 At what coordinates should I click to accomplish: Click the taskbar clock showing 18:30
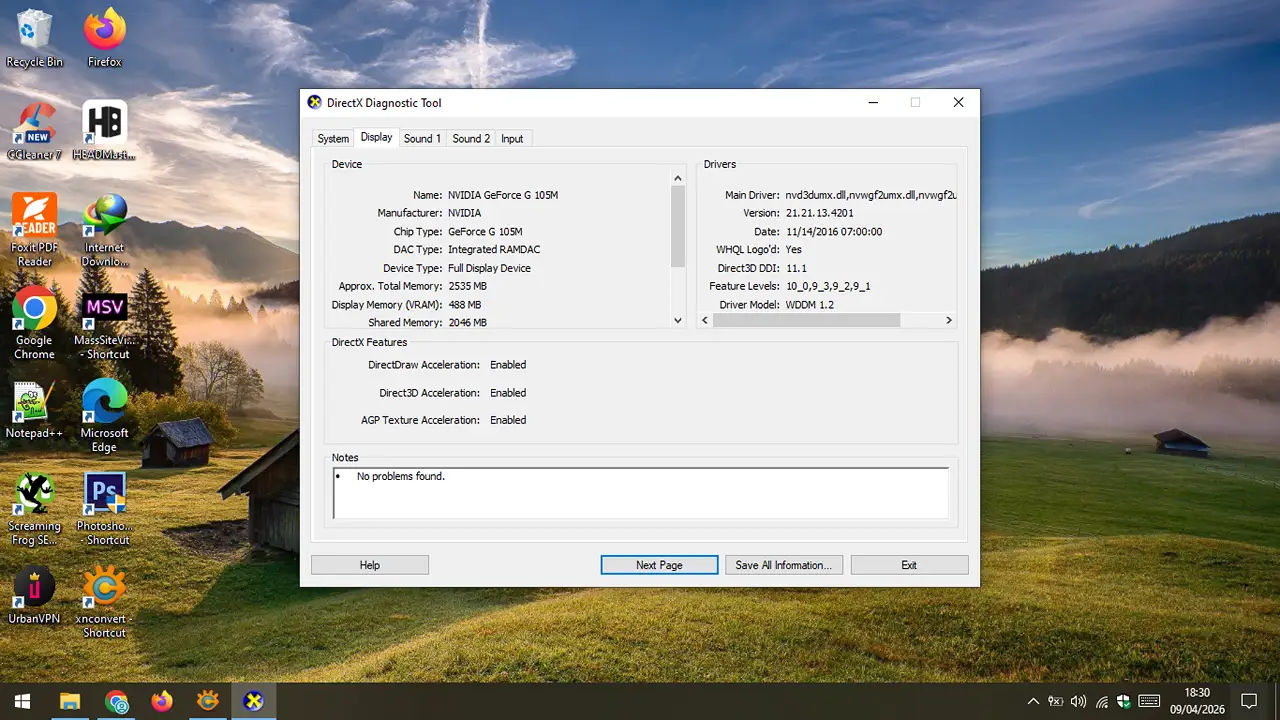point(1196,701)
